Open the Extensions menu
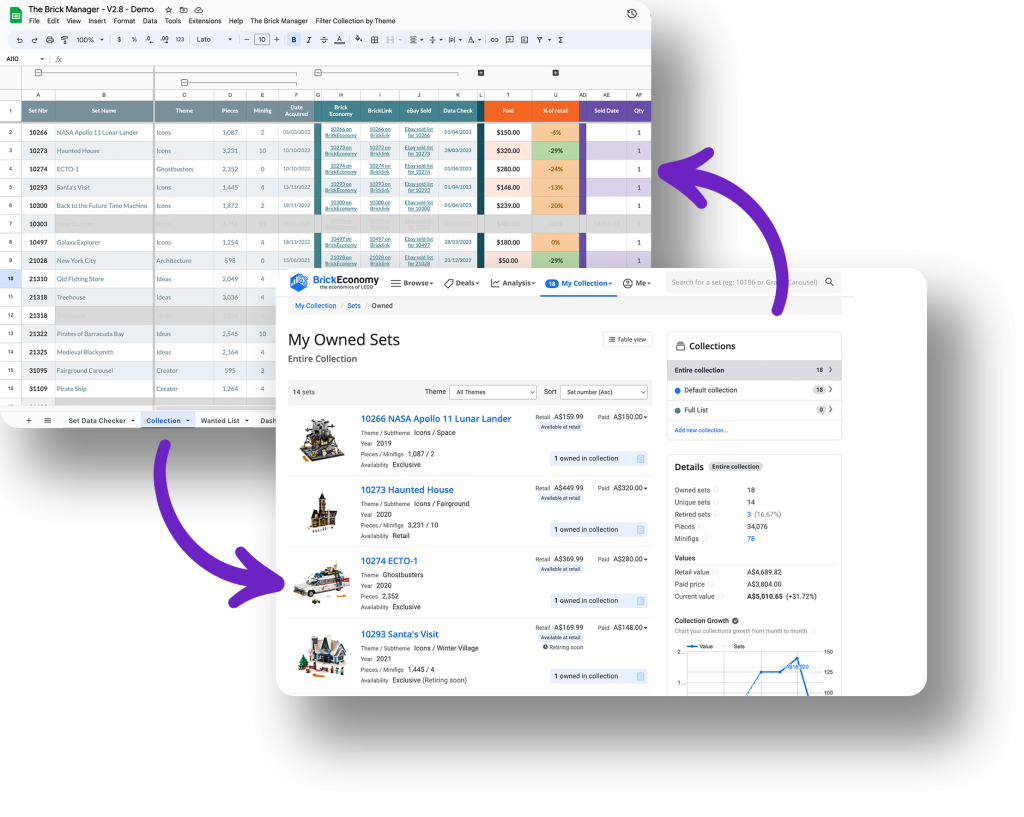This screenshot has height=817, width=1024. [205, 21]
